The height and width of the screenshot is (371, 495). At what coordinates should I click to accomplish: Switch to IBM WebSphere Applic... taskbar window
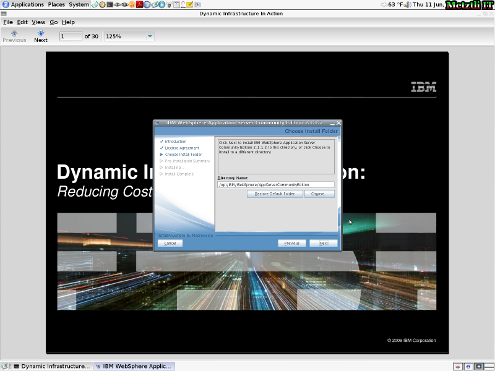pyautogui.click(x=134, y=366)
